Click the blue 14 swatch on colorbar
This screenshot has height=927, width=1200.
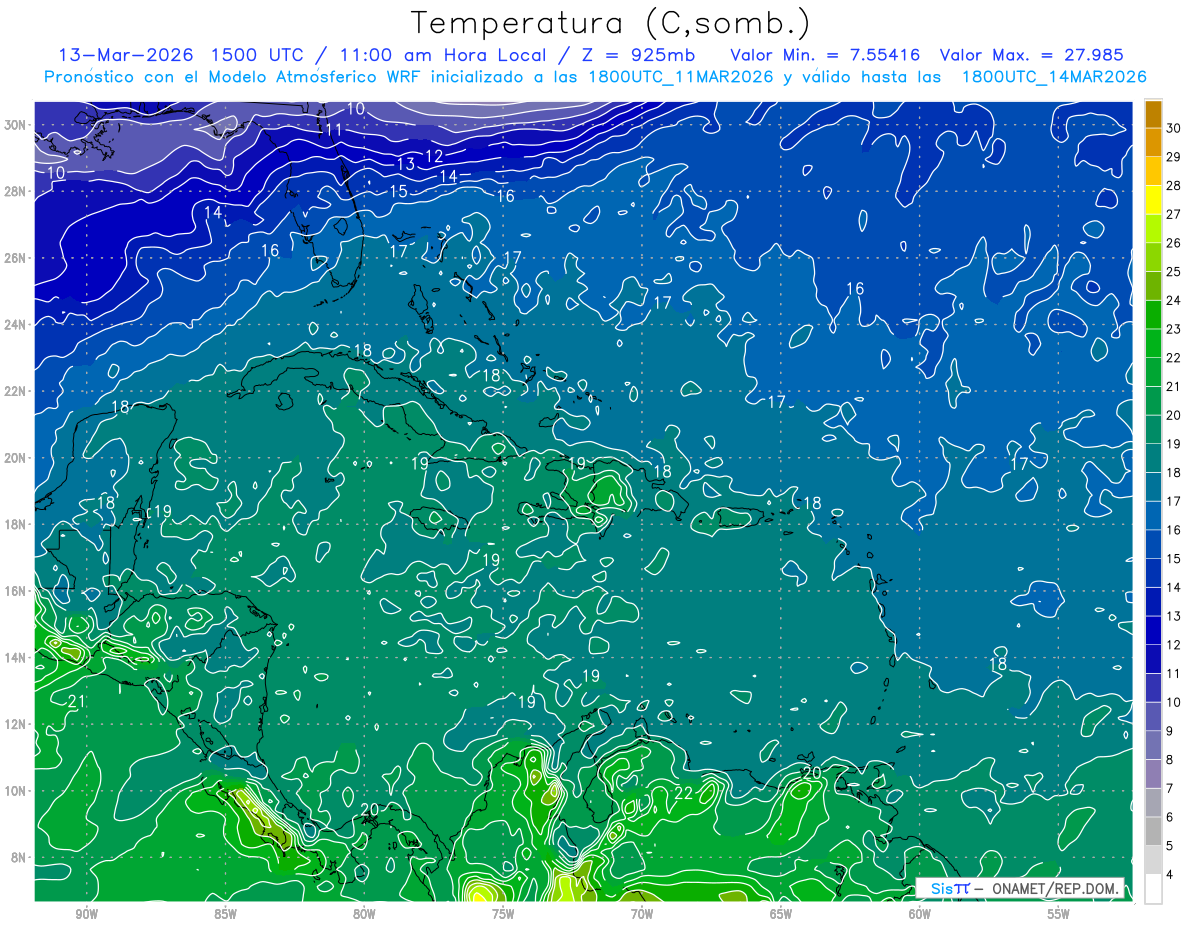(x=1153, y=573)
